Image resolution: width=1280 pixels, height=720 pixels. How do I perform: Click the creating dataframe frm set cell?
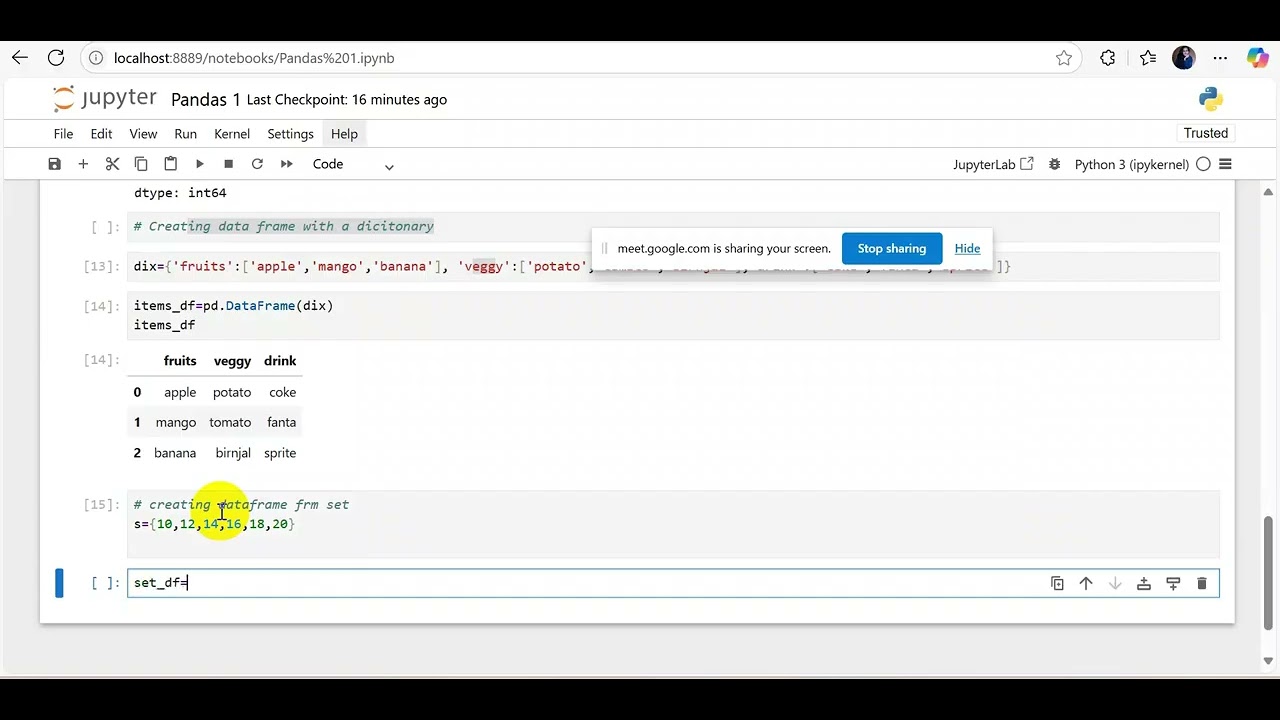[673, 523]
